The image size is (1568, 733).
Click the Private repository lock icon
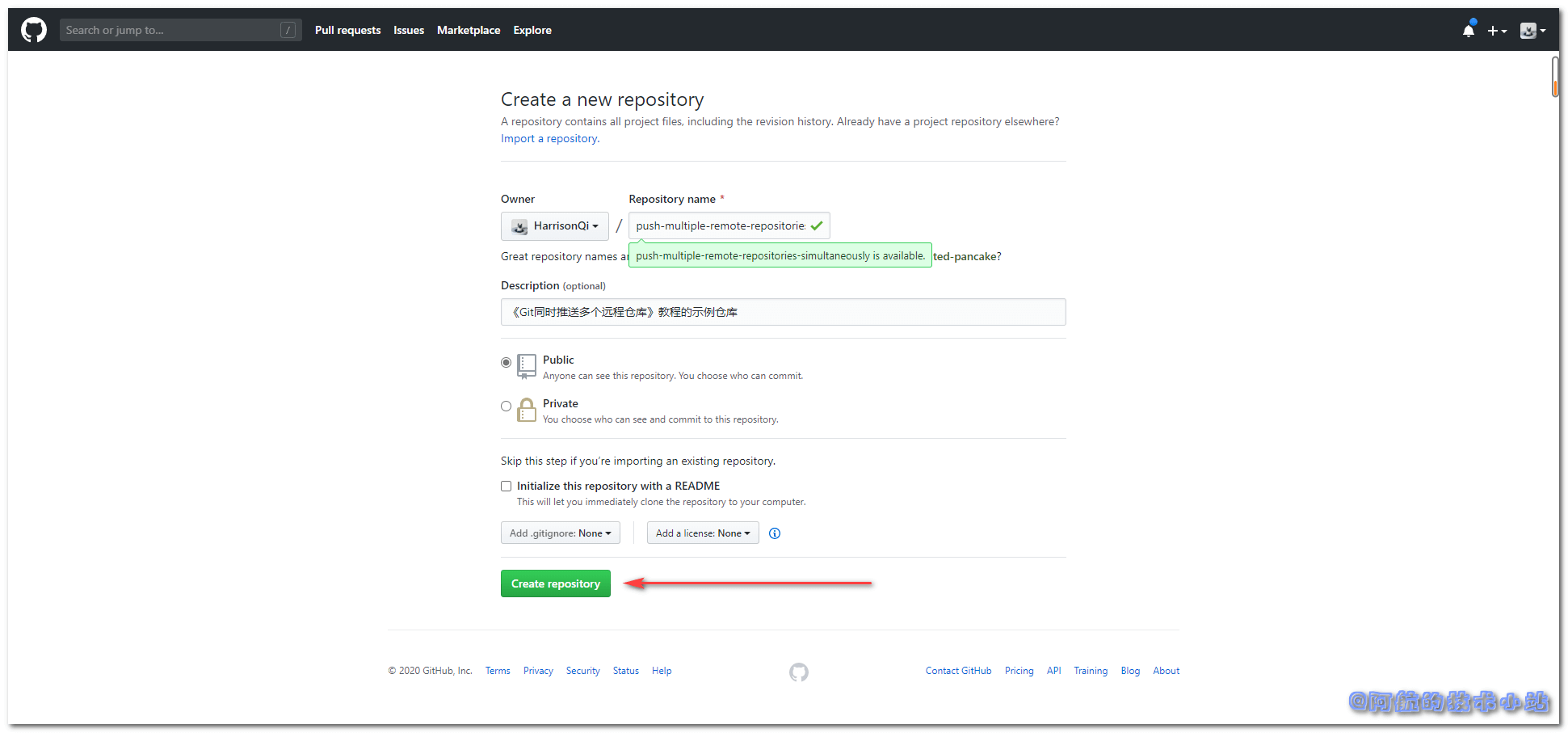click(527, 410)
